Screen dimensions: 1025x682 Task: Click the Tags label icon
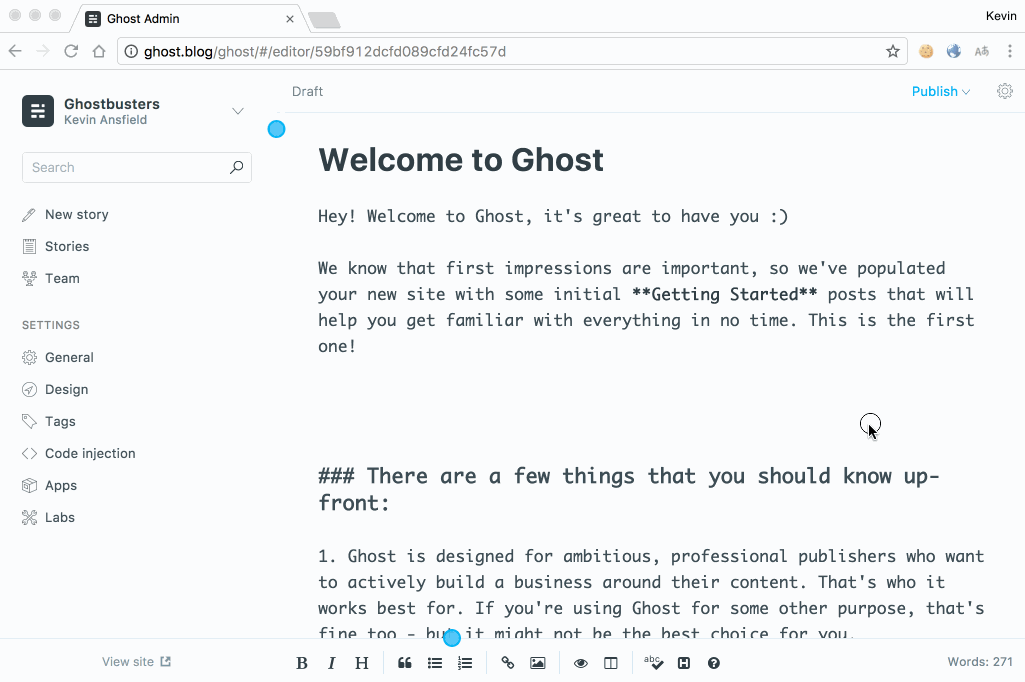29,422
